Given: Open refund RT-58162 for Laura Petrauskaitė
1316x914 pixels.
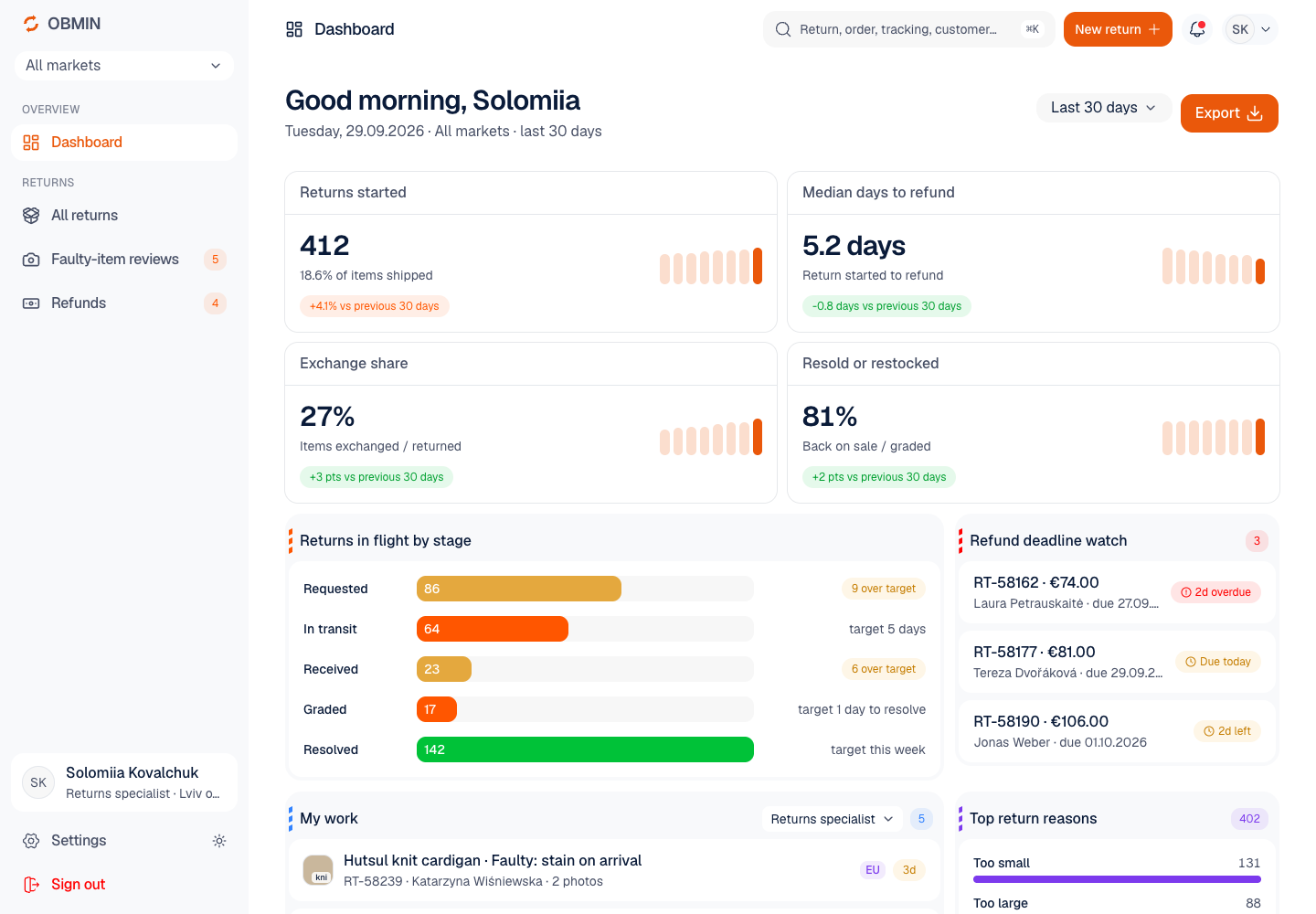Looking at the screenshot, I should [x=1117, y=592].
